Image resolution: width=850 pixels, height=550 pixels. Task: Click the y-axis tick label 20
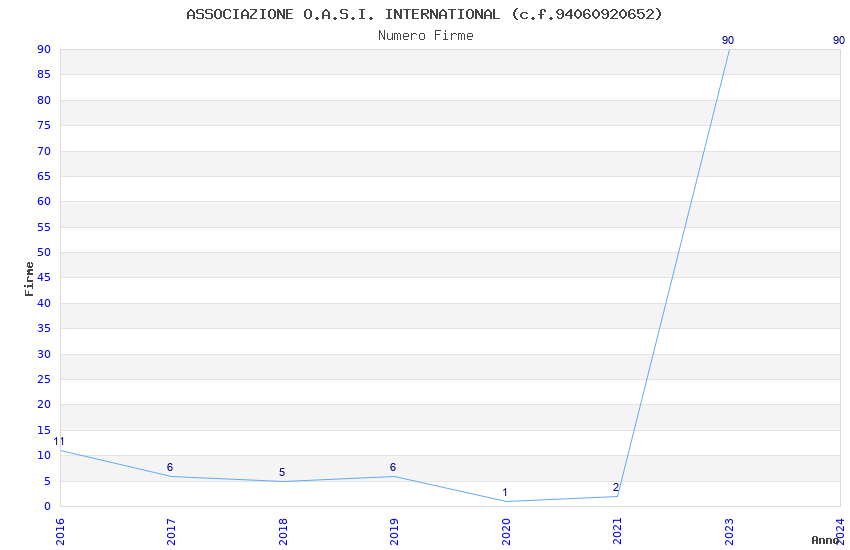[44, 405]
